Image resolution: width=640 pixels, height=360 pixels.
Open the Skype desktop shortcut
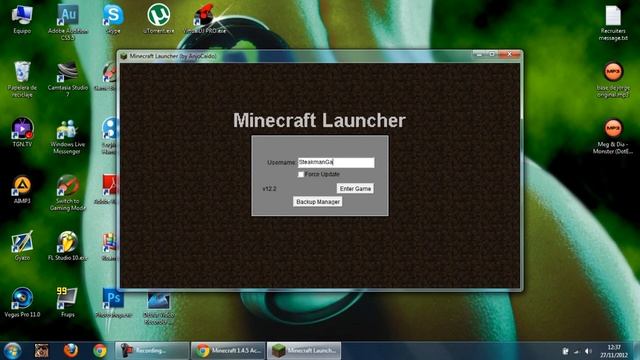coord(113,19)
